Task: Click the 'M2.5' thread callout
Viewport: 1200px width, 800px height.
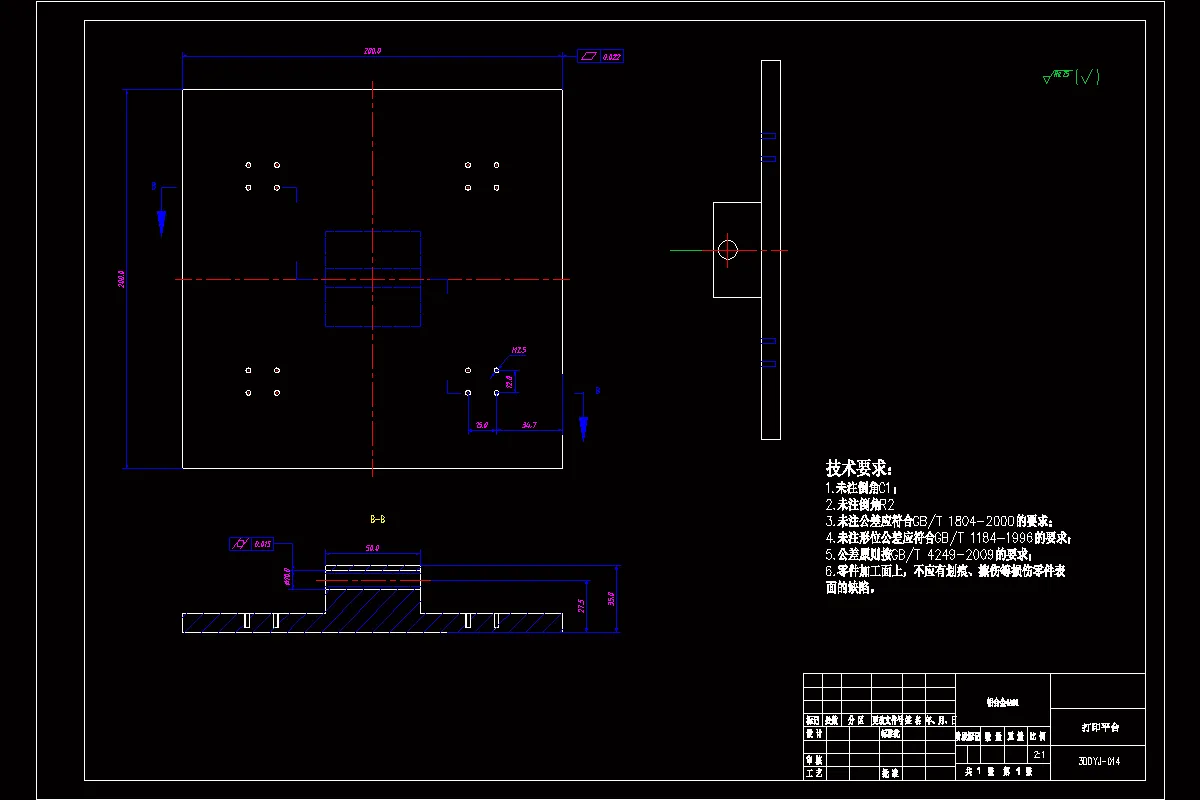Action: pos(519,351)
